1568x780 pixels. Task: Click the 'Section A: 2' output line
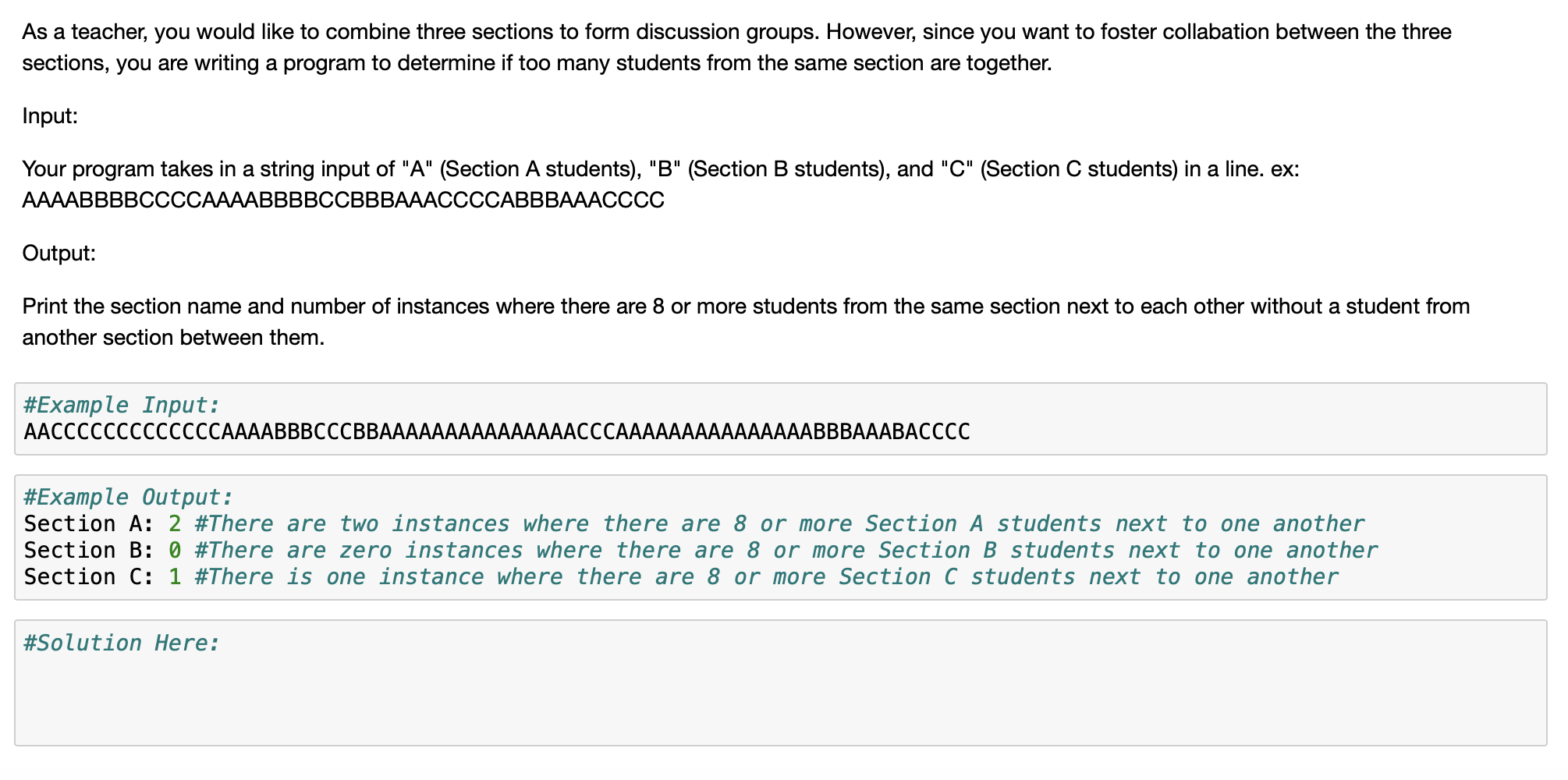[102, 523]
